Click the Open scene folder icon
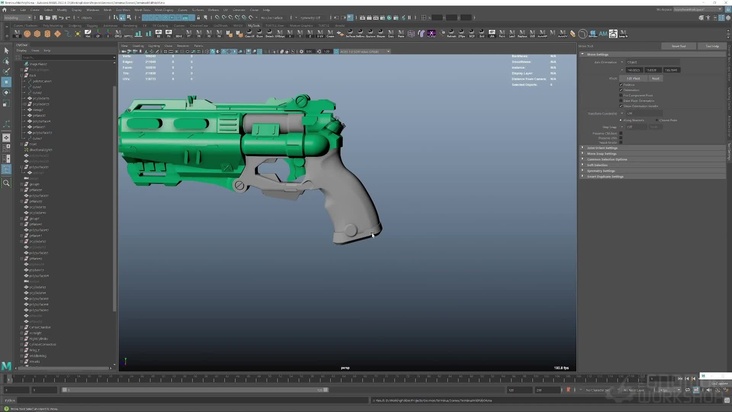732x412 pixels. (x=48, y=18)
